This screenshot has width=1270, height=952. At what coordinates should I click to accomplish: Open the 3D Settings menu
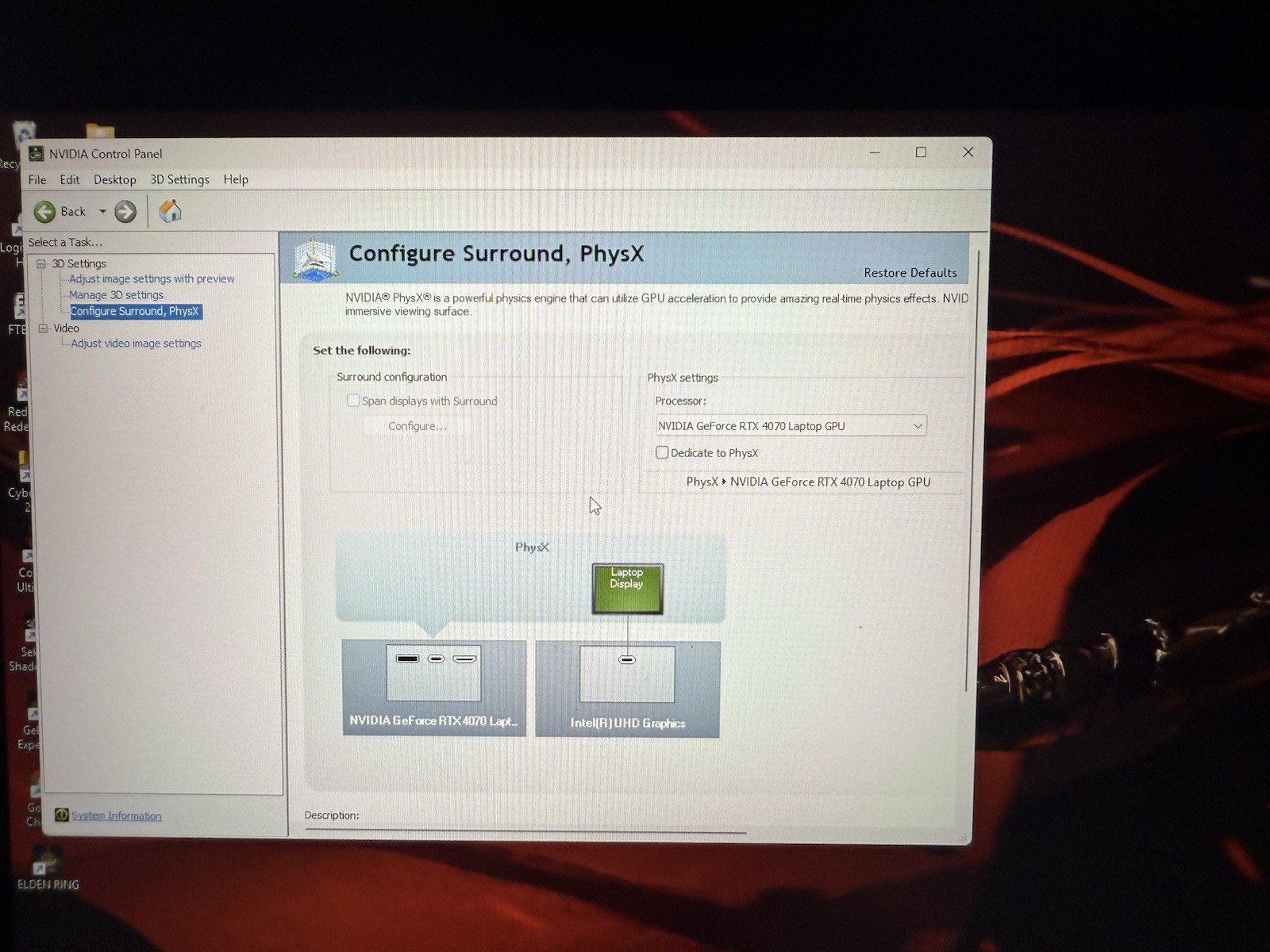tap(180, 179)
